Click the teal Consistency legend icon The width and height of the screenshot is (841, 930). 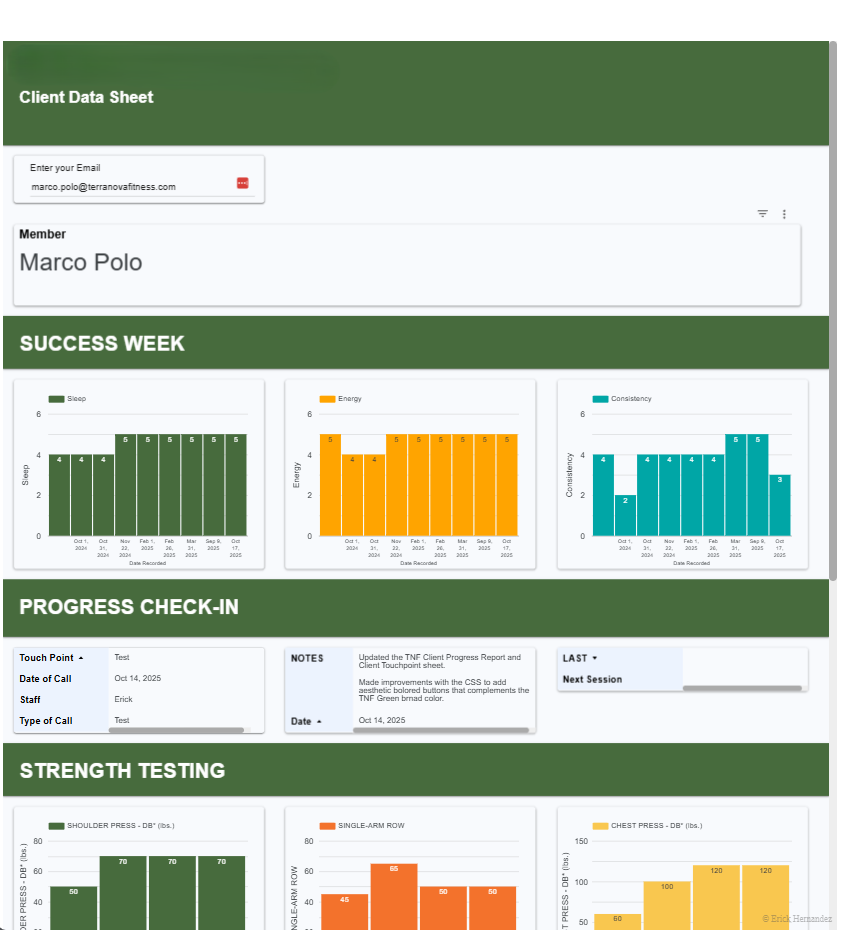point(601,398)
